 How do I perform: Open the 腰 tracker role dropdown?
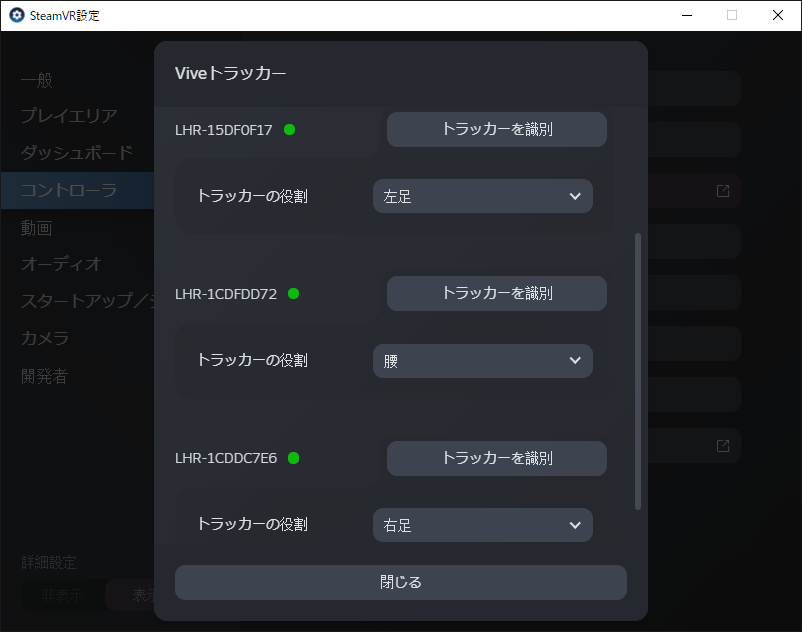pyautogui.click(x=482, y=361)
